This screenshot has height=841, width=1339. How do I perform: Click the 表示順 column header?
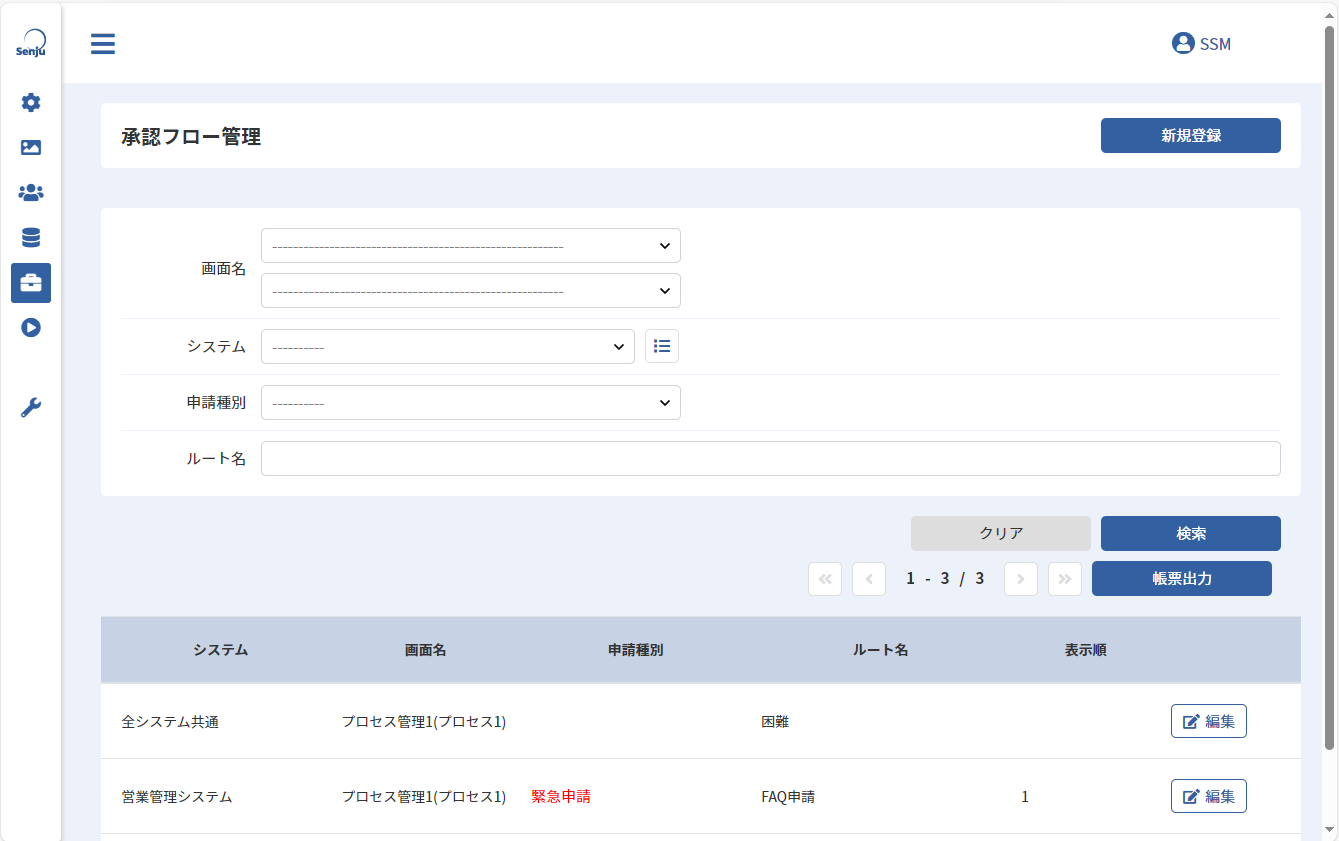pos(1086,650)
